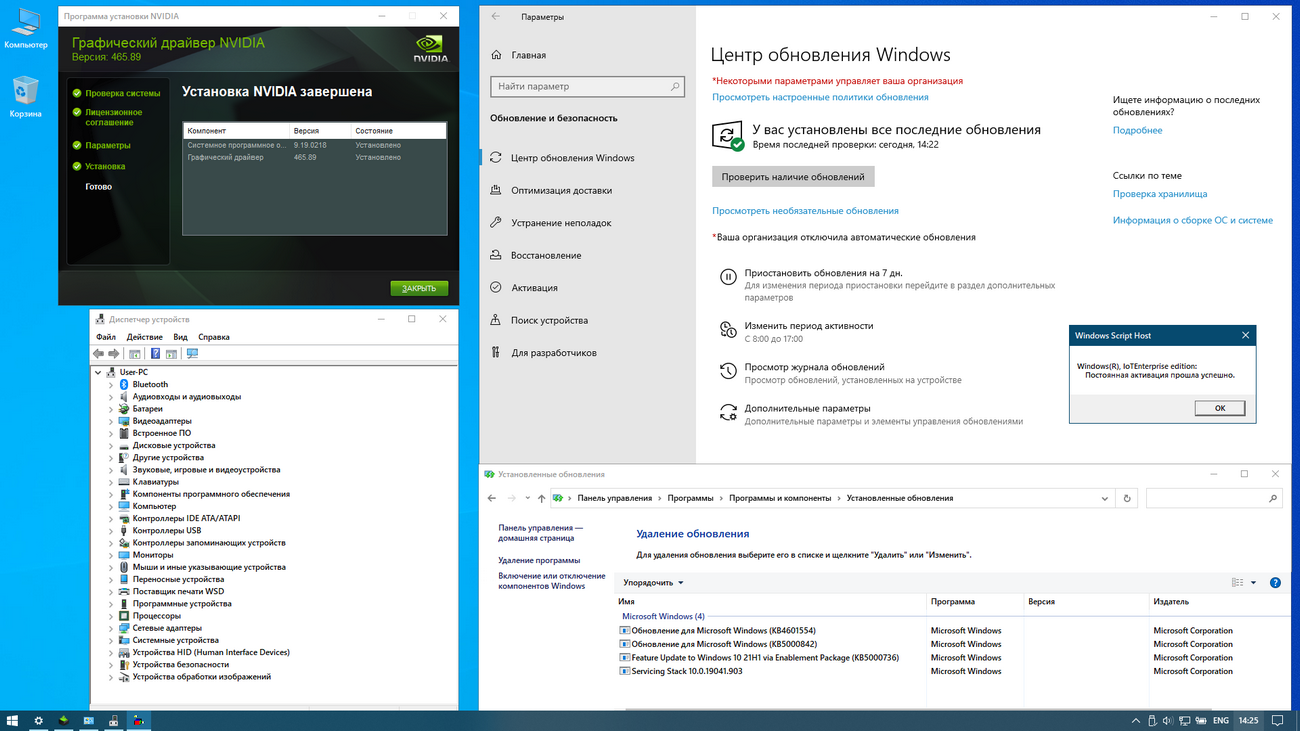
Task: Click the active hours clock icon
Action: click(728, 329)
